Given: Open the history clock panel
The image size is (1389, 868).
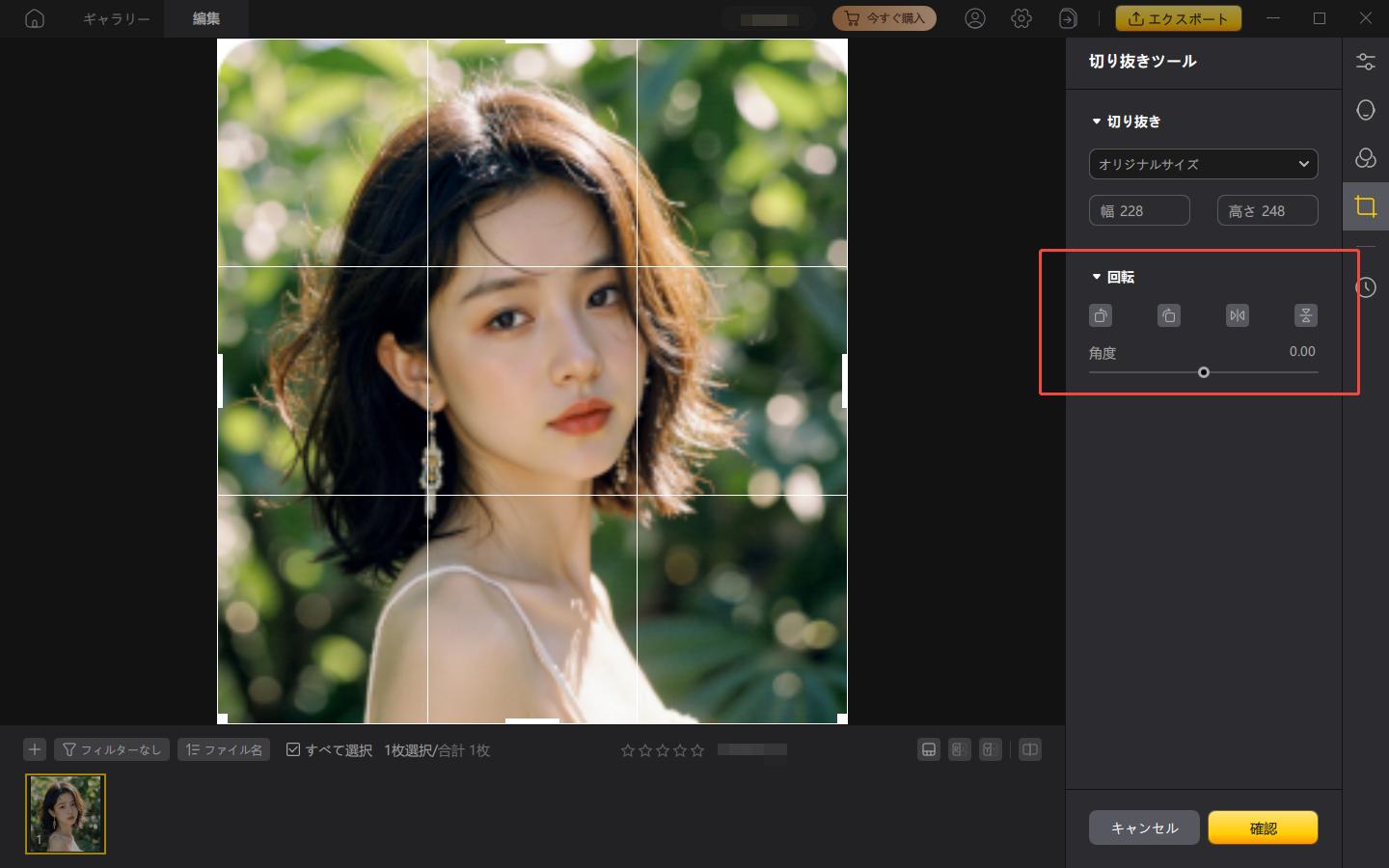Looking at the screenshot, I should 1365,287.
